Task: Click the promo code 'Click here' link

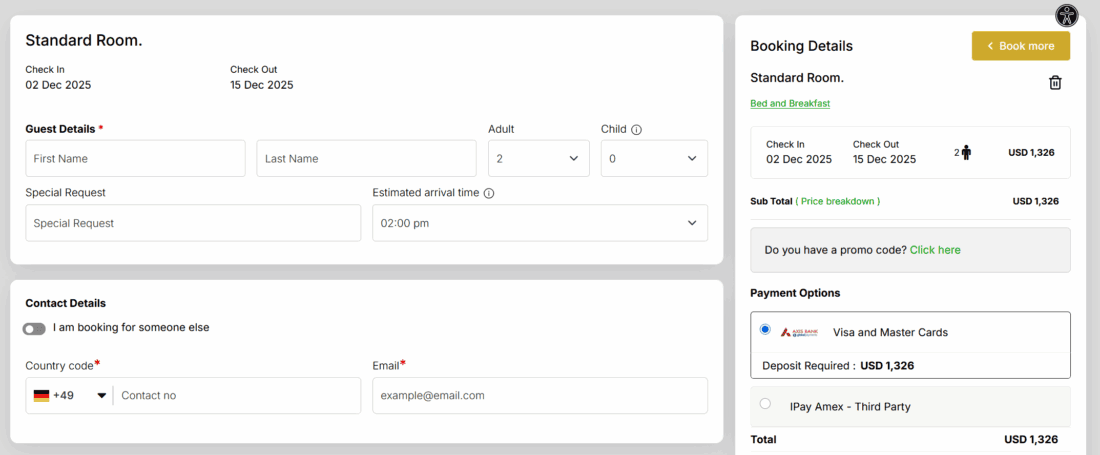Action: coord(935,250)
